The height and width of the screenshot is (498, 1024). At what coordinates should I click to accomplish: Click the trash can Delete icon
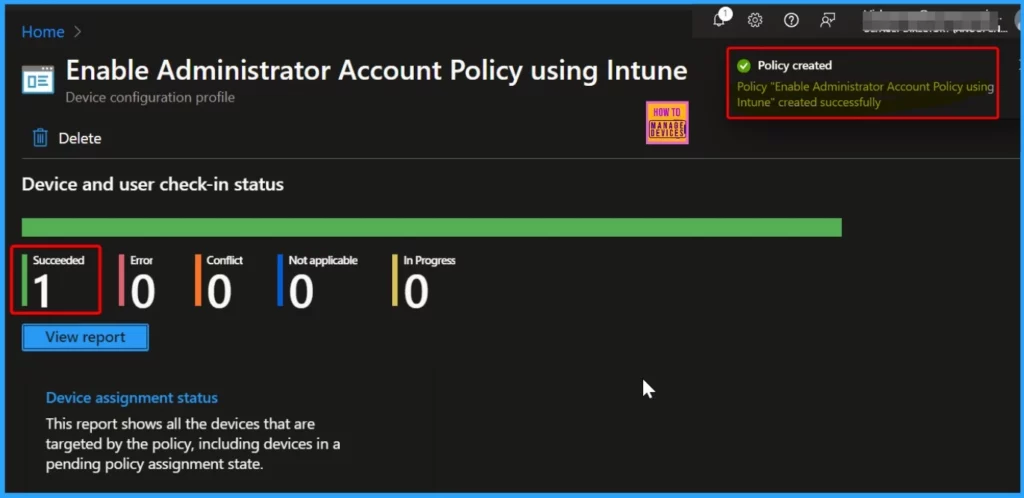[x=40, y=138]
